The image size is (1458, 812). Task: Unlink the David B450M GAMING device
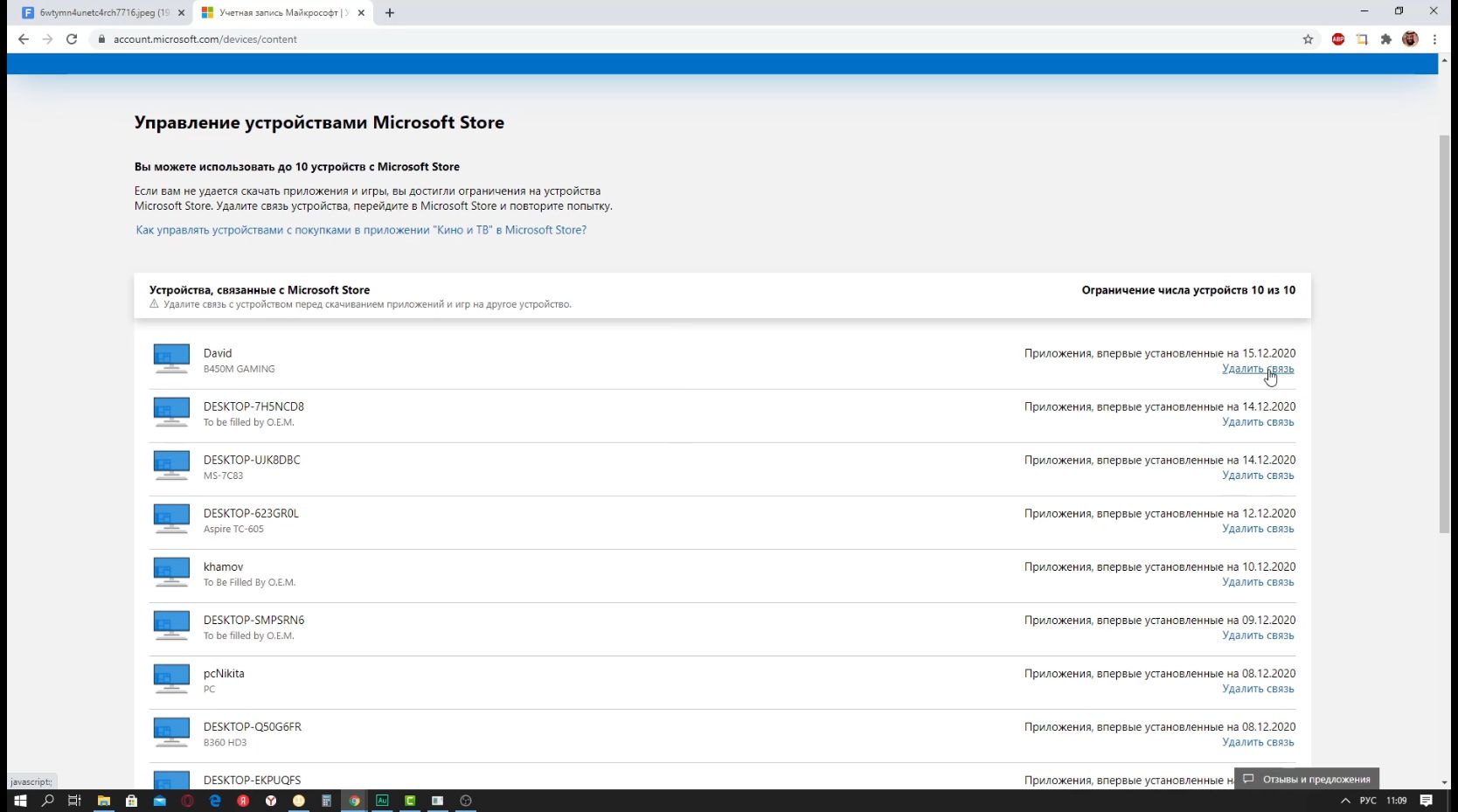click(x=1258, y=369)
